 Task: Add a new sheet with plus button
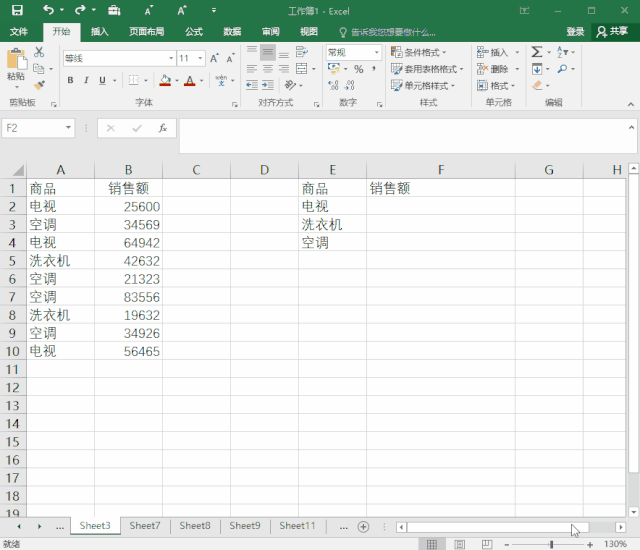363,526
